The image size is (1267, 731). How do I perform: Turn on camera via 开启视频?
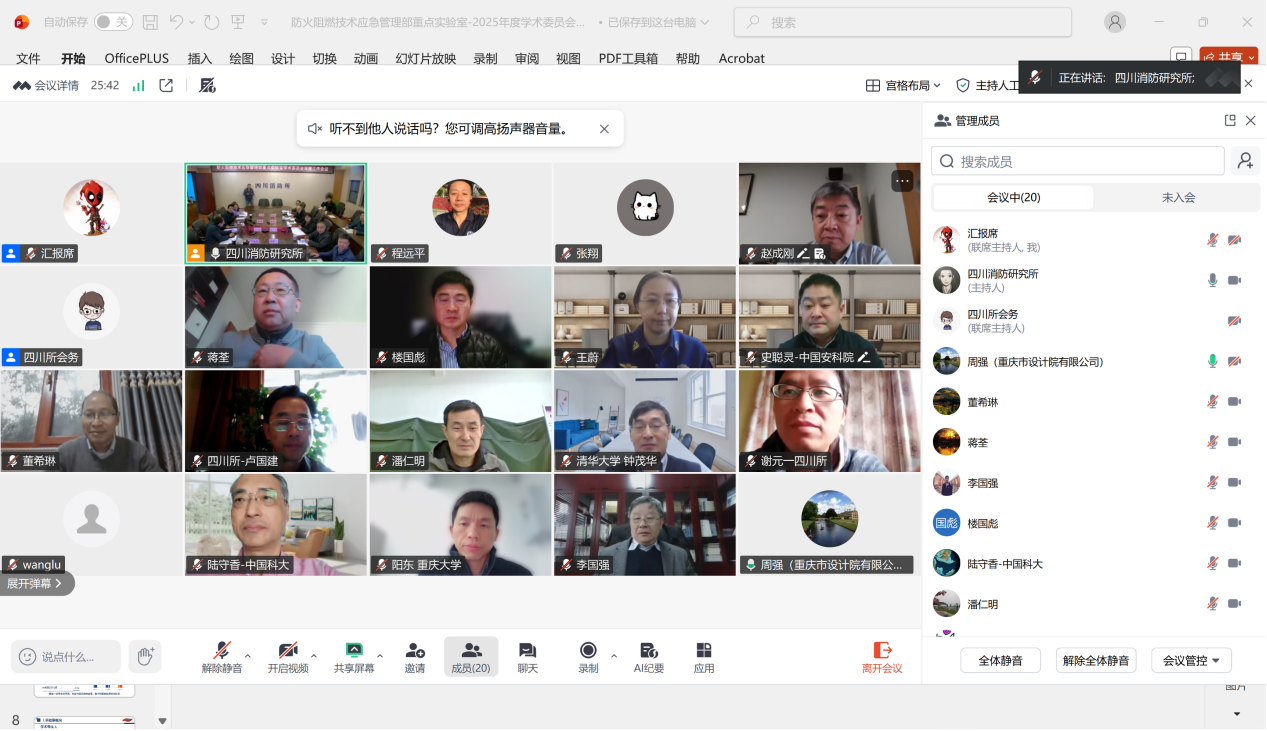tap(288, 657)
